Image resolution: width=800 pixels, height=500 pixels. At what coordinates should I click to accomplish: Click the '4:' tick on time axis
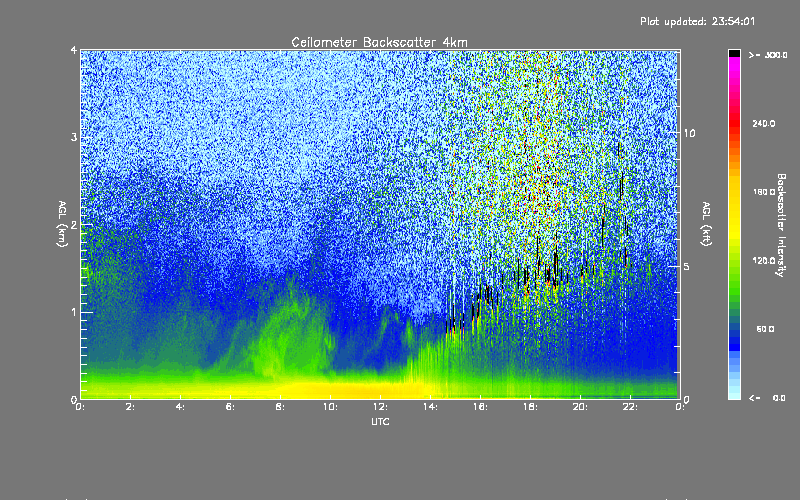tap(181, 407)
